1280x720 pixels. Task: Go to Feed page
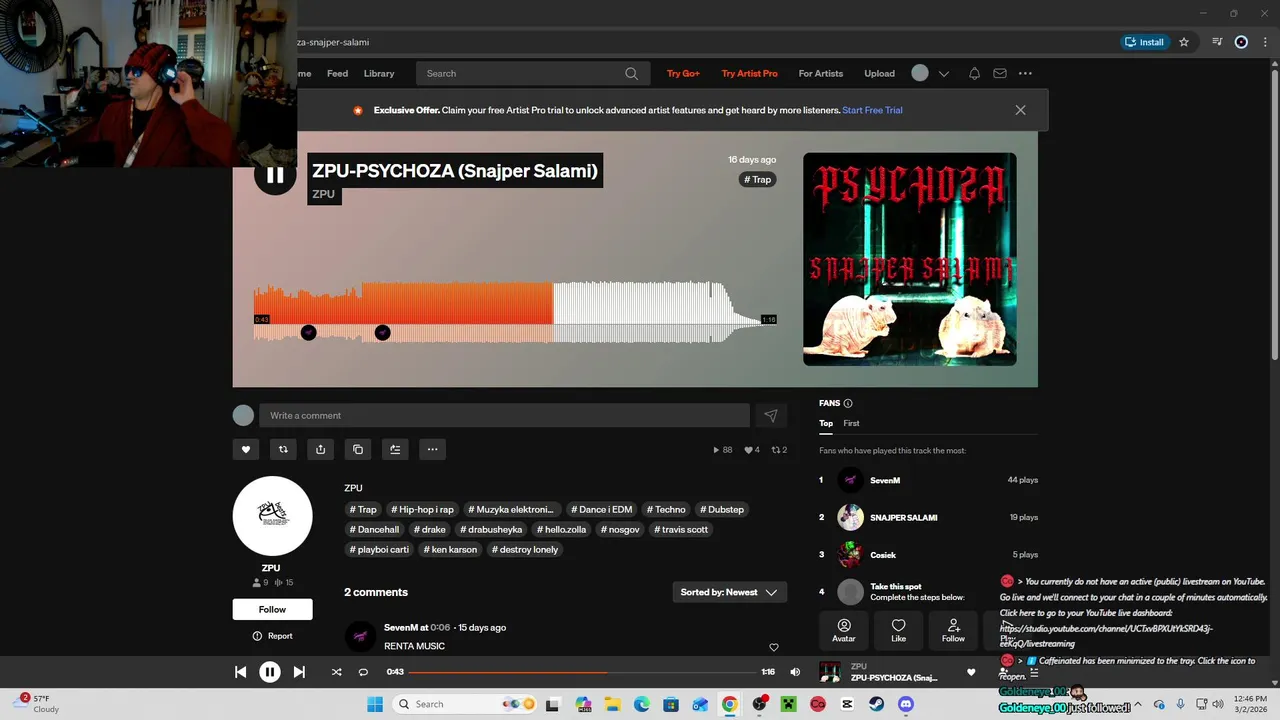[338, 73]
